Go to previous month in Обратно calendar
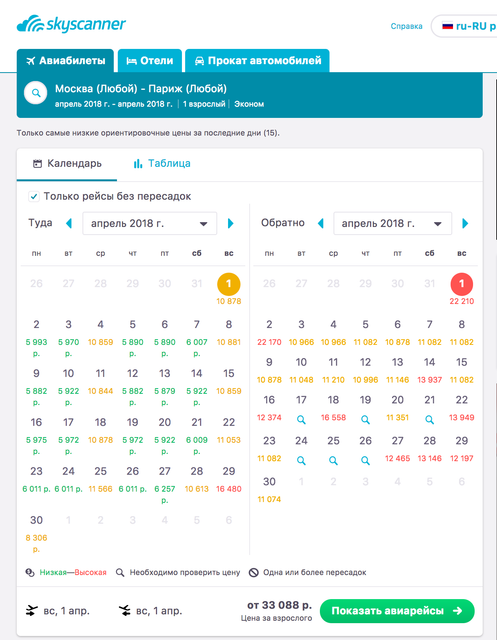The image size is (497, 640). pyautogui.click(x=321, y=223)
